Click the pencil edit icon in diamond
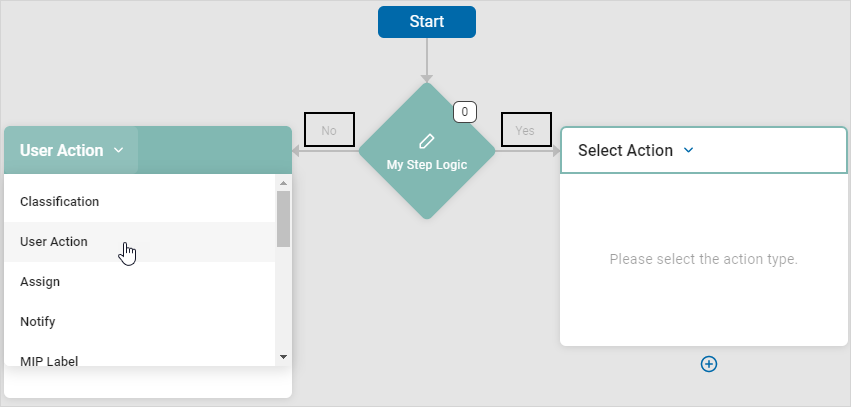This screenshot has width=851, height=407. pos(426,141)
